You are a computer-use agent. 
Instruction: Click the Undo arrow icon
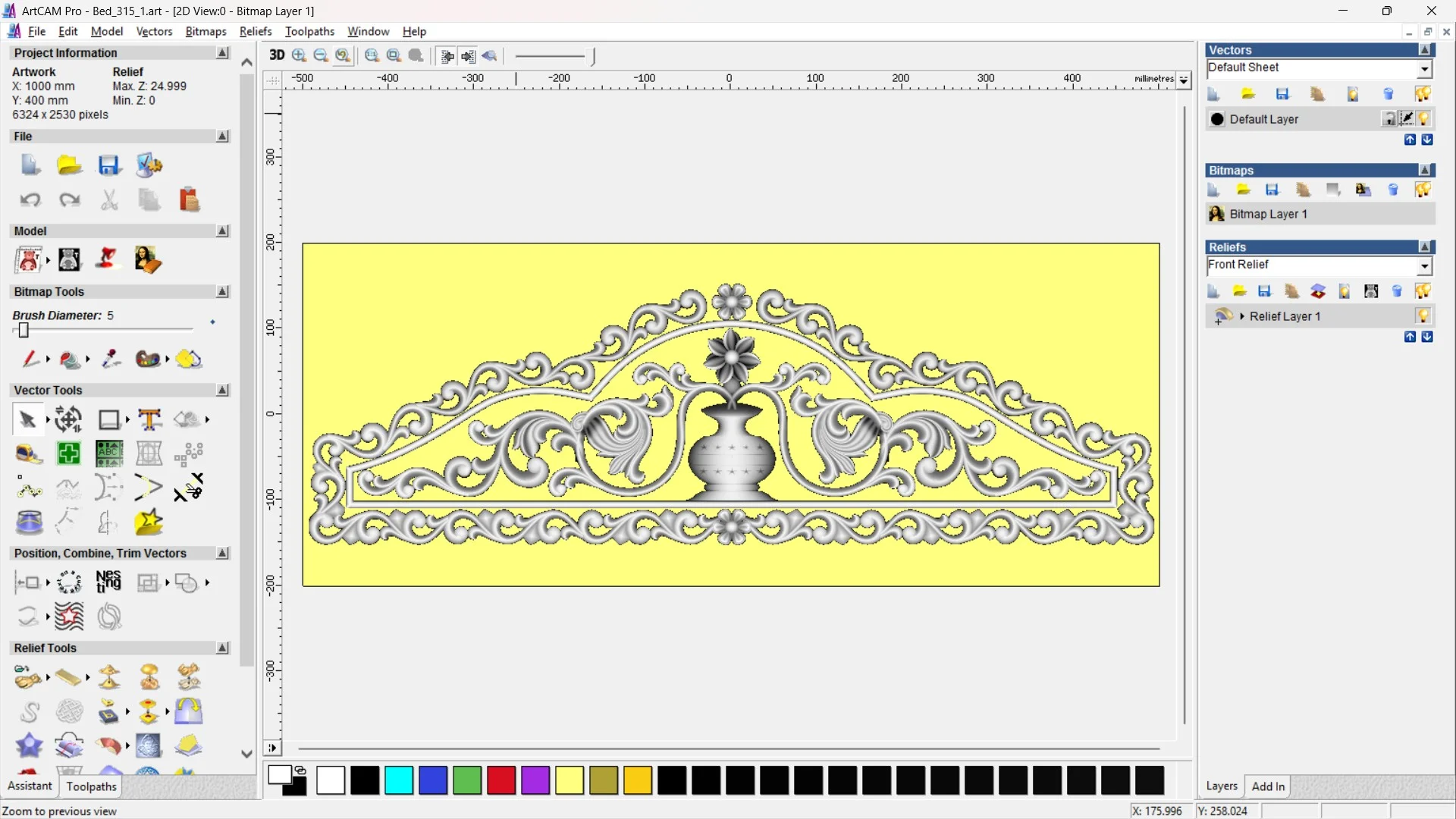click(30, 200)
